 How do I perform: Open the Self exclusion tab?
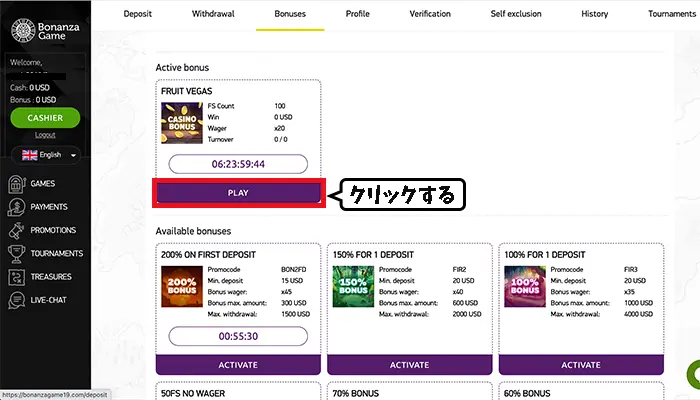coord(517,14)
